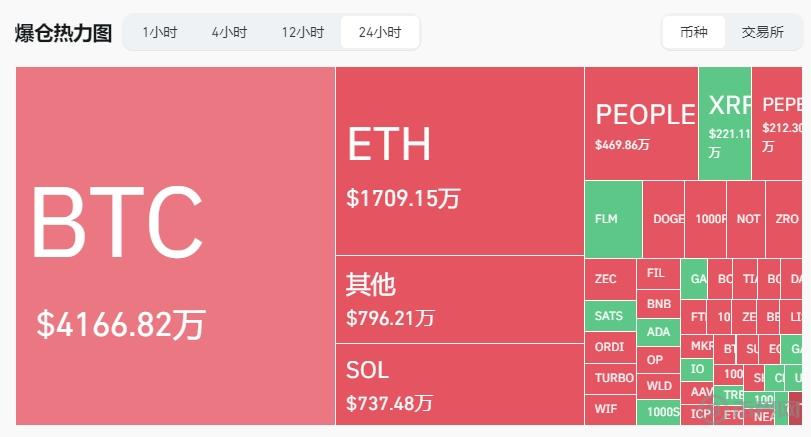Choose the 12小时 time range
811x437 pixels.
click(x=302, y=32)
